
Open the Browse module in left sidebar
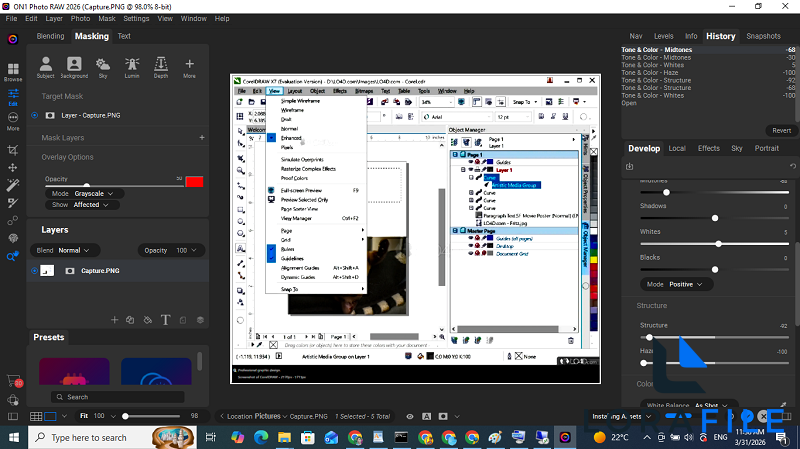pos(13,72)
